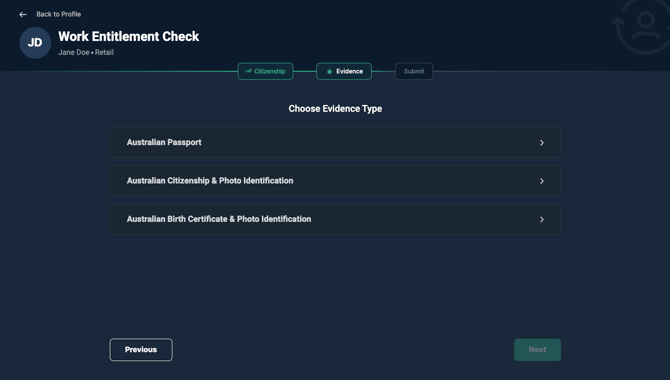The image size is (670, 380).
Task: Click the Work Entitlement Check heading
Action: [129, 36]
